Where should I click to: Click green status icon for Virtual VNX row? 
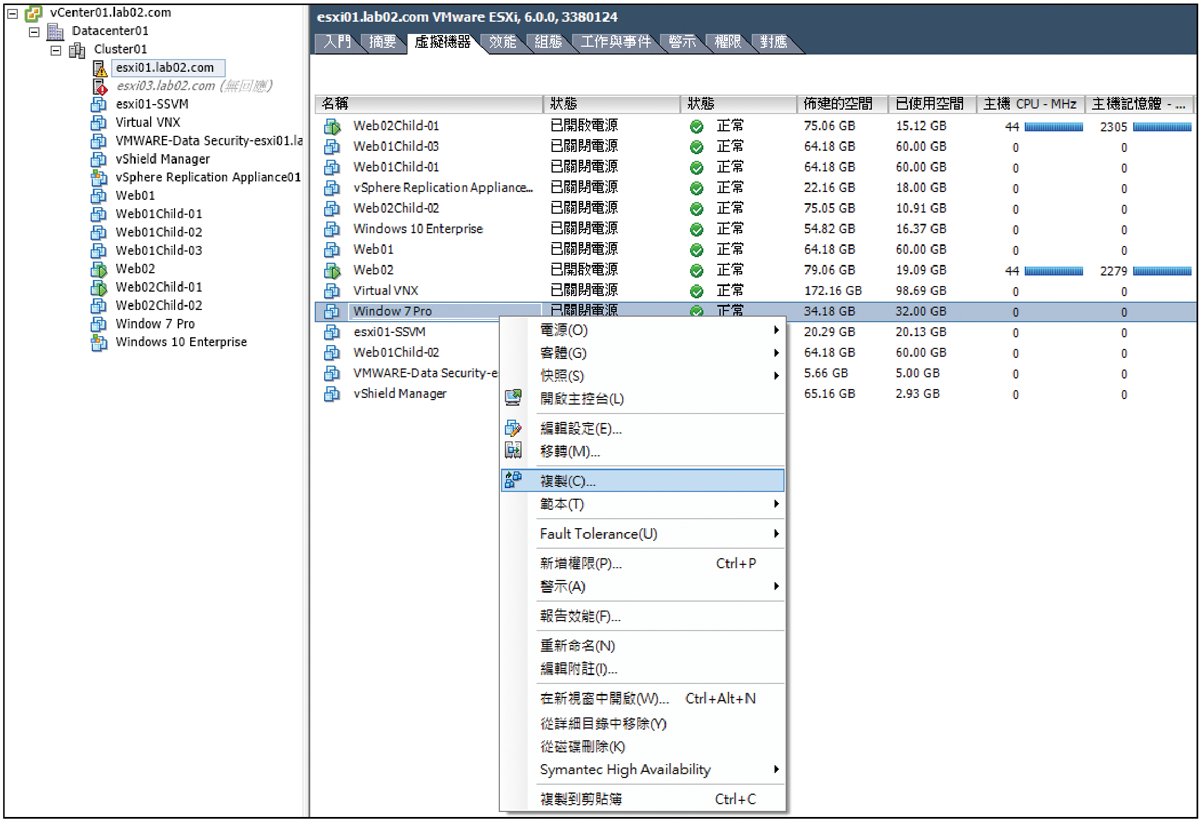coord(697,290)
